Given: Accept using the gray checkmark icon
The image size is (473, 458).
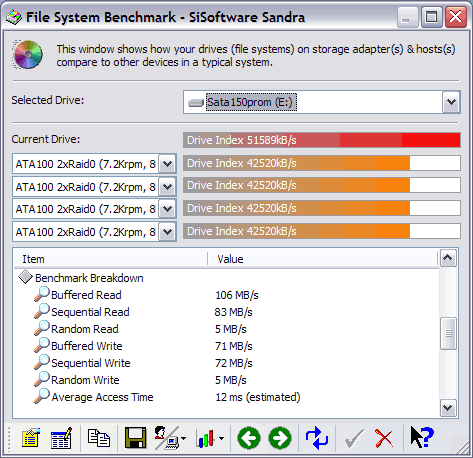Looking at the screenshot, I should 354,438.
